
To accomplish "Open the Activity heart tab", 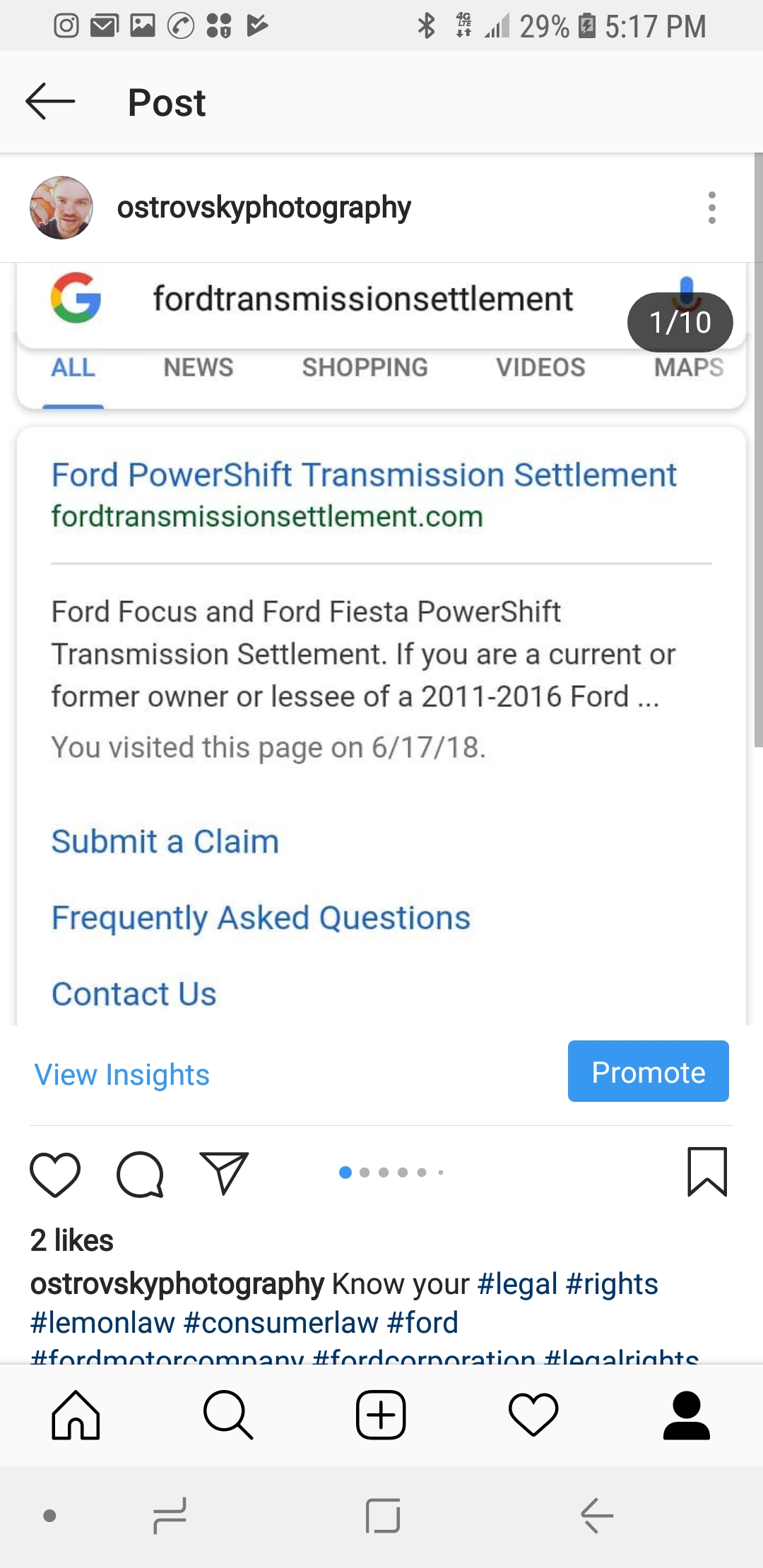I will tap(533, 1415).
